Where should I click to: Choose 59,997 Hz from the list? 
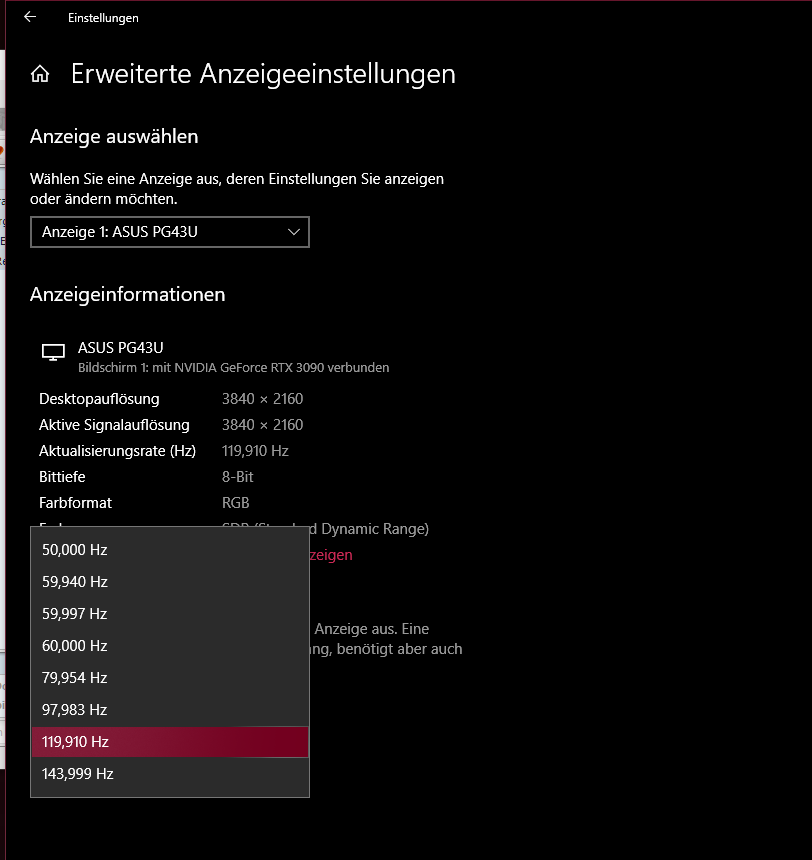tap(170, 614)
